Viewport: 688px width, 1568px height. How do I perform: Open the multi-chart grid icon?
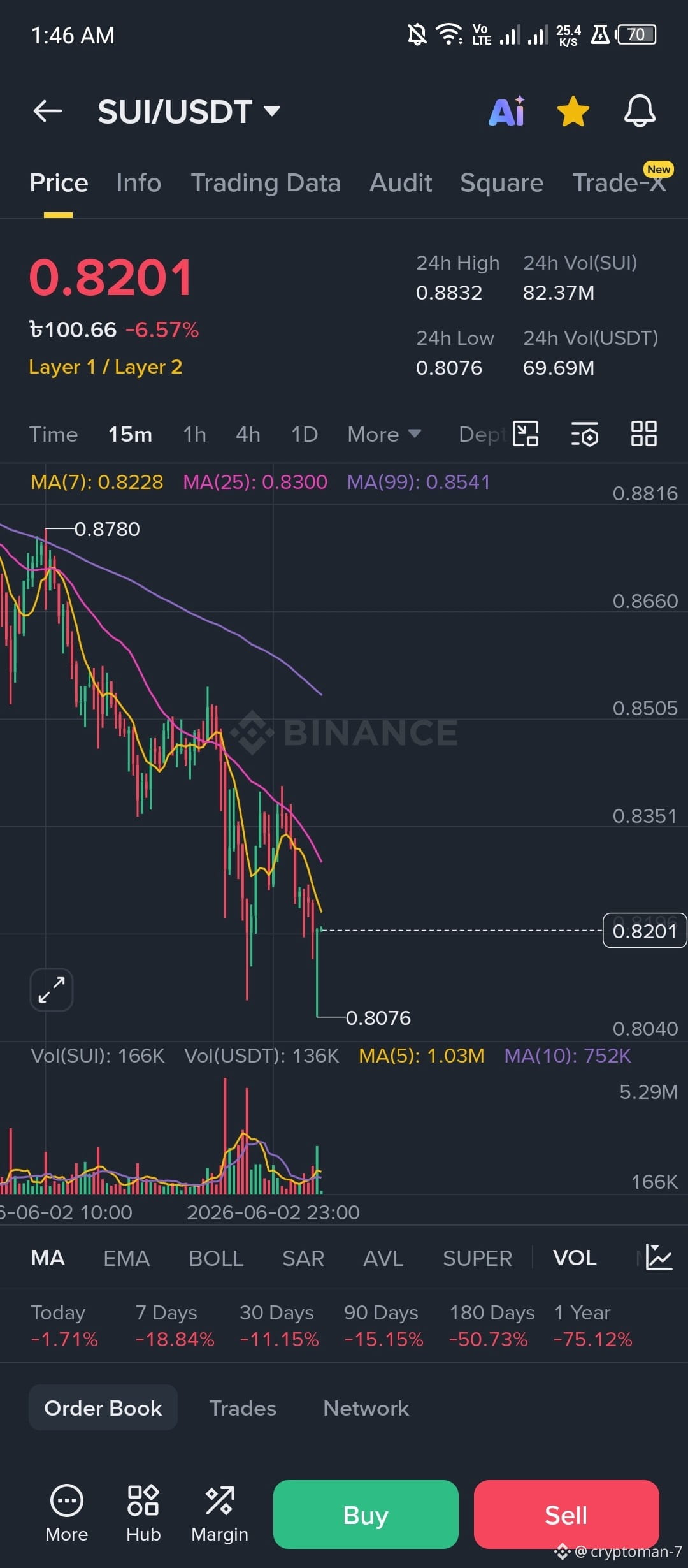click(x=643, y=434)
